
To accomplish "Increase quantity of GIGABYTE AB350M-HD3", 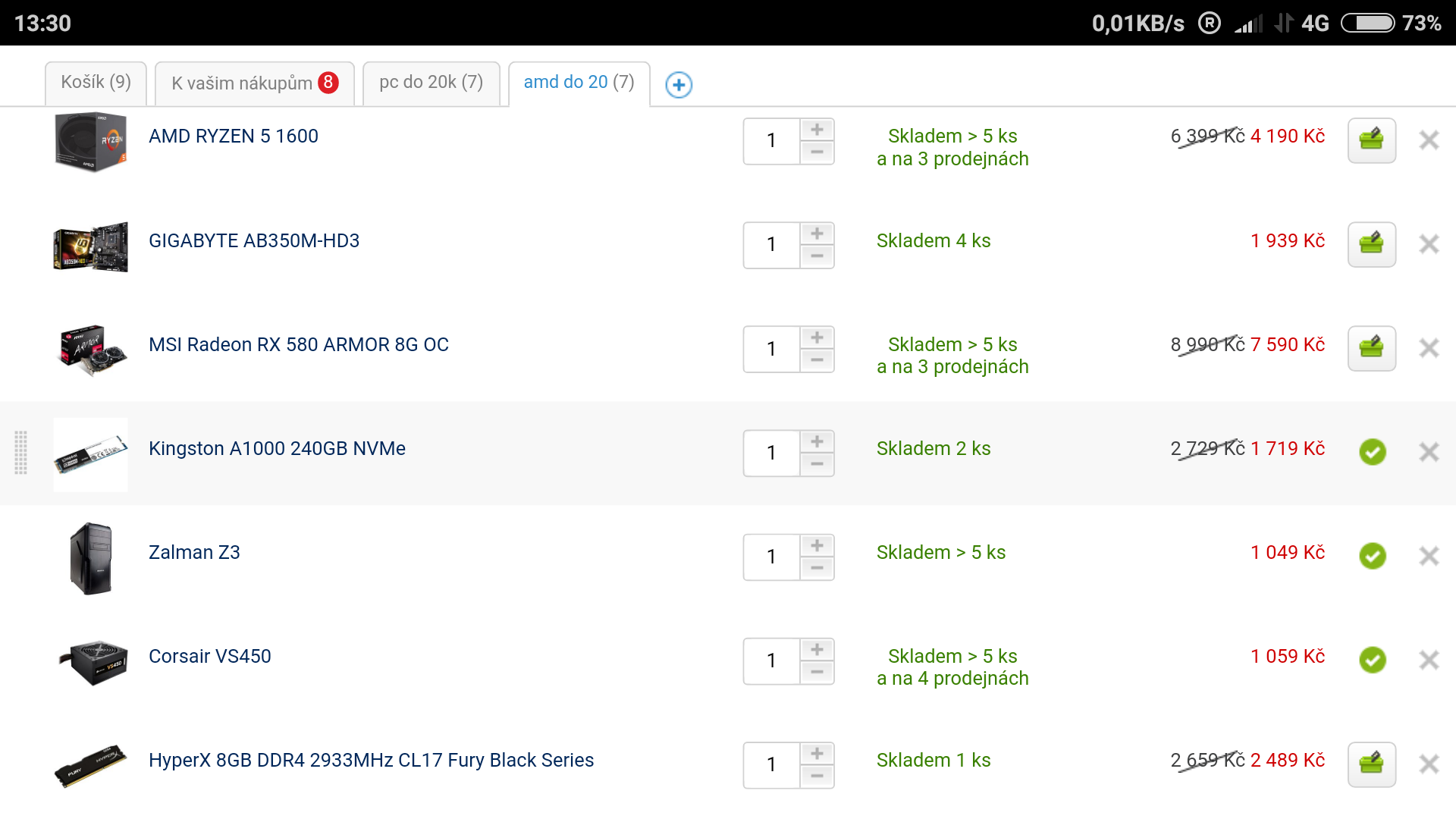I will 817,234.
